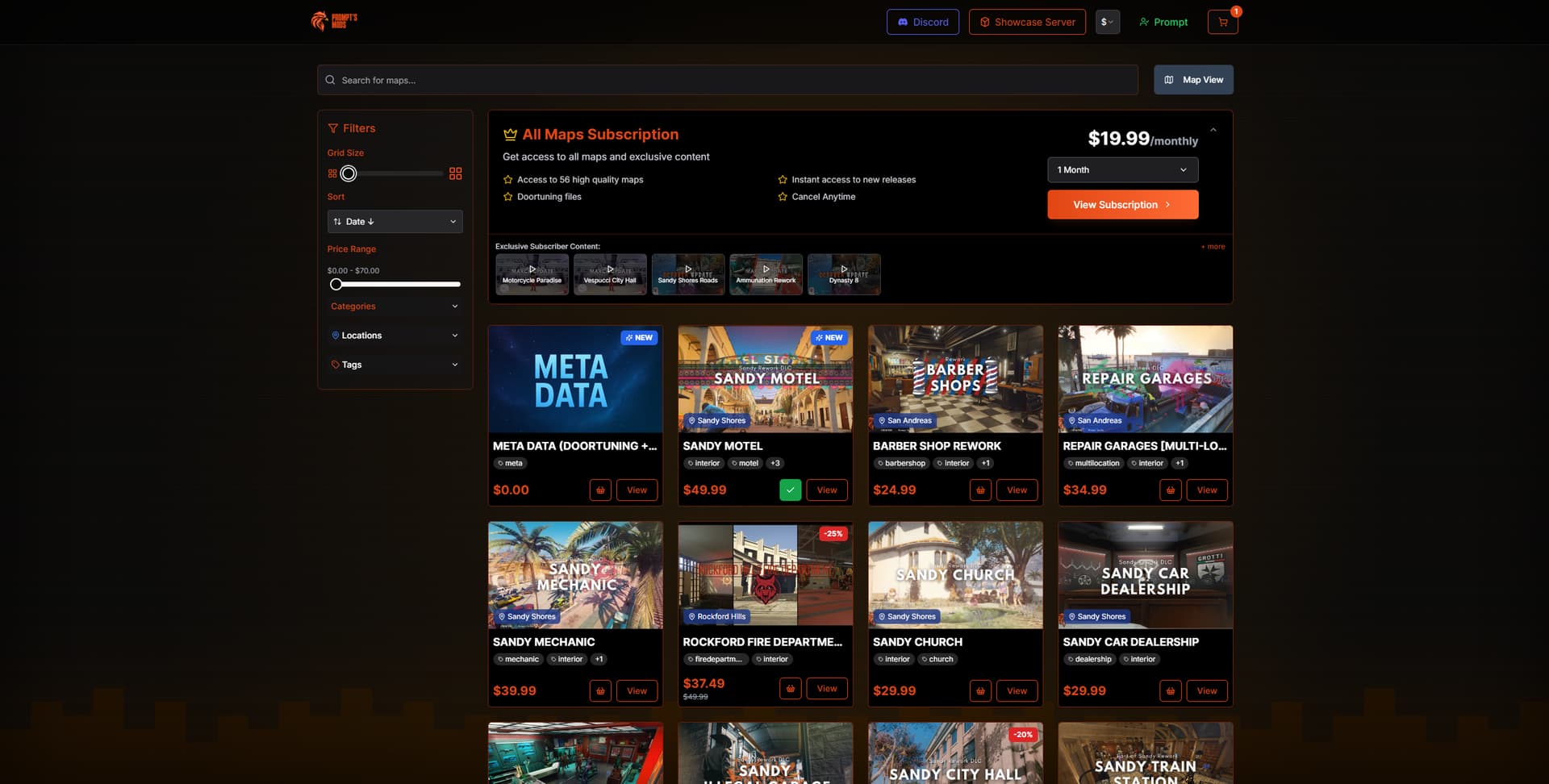The image size is (1549, 784).
Task: Expand the Locations filter
Action: (395, 336)
